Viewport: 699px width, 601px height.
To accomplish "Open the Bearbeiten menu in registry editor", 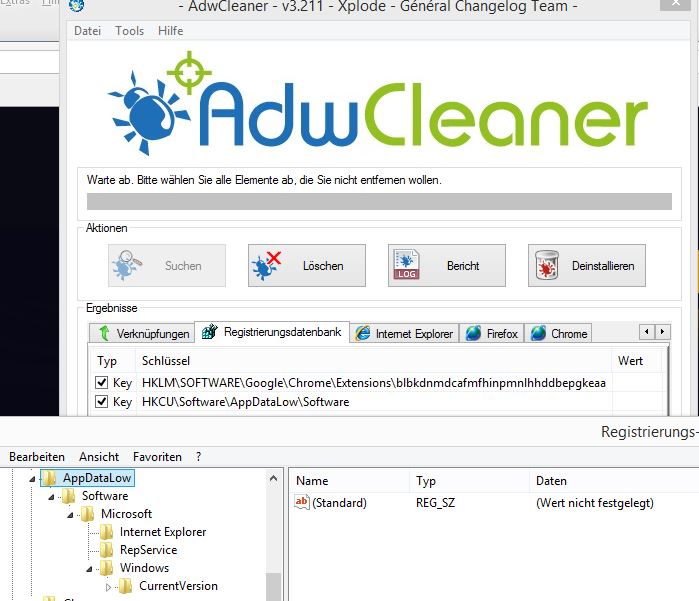I will 37,457.
